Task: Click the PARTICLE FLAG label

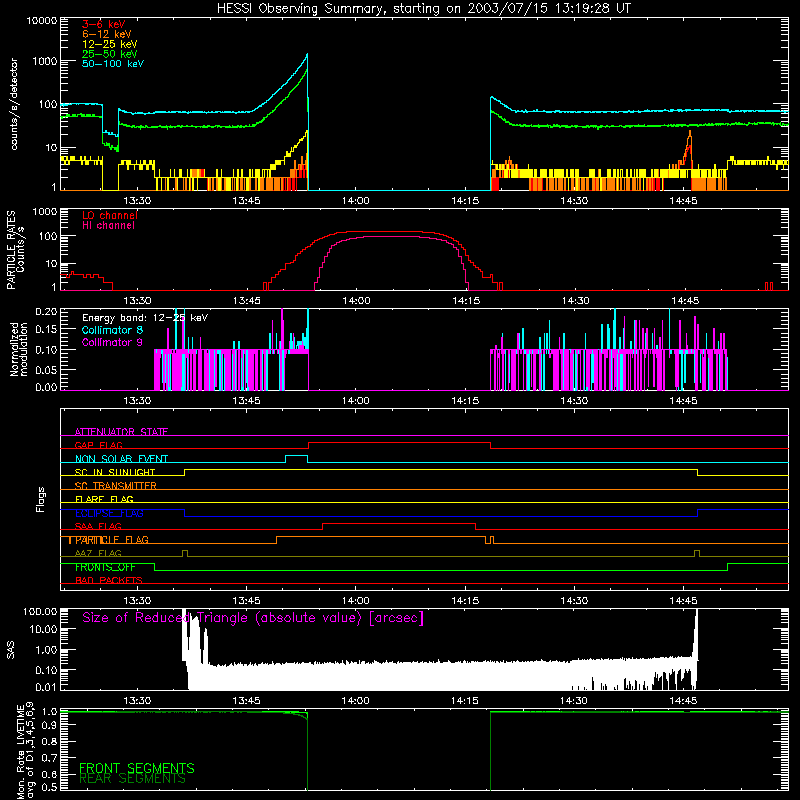Action: point(112,540)
